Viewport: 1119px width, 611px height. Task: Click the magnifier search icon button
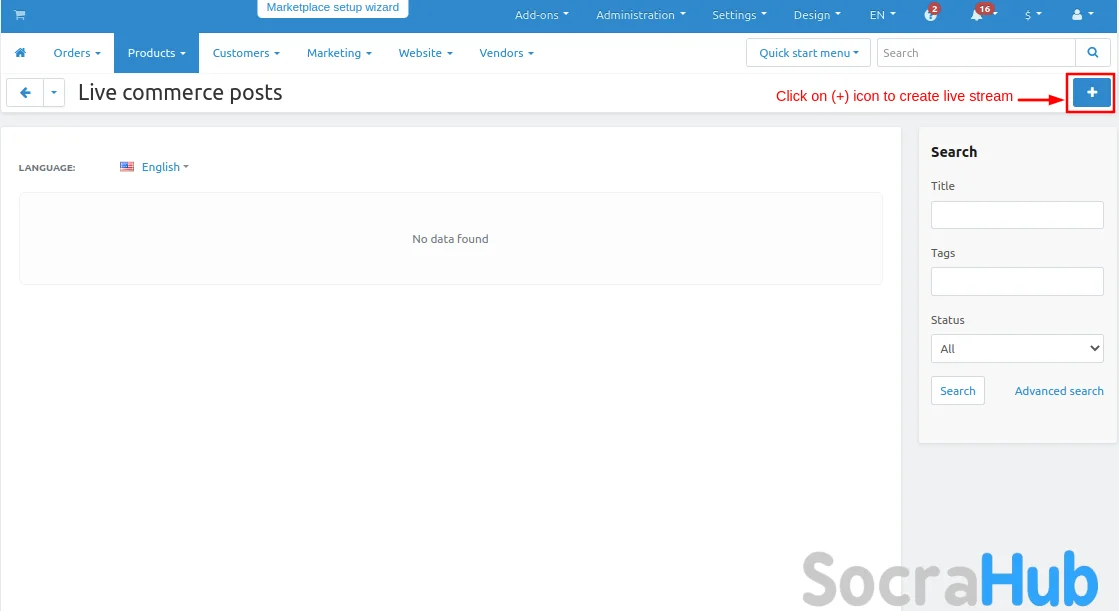tap(1091, 53)
